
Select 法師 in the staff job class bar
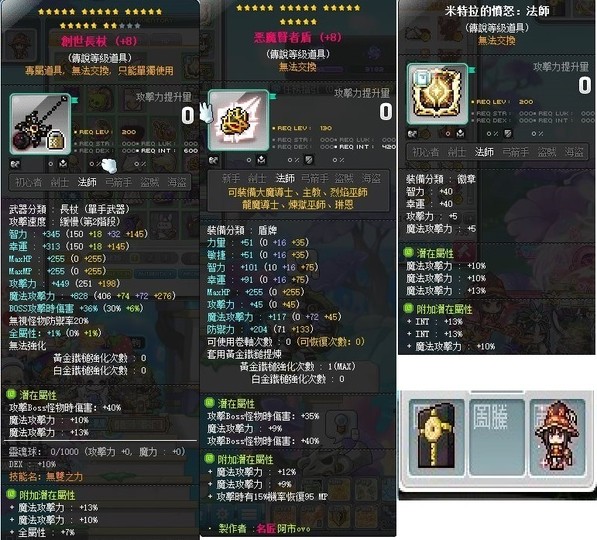[x=87, y=182]
